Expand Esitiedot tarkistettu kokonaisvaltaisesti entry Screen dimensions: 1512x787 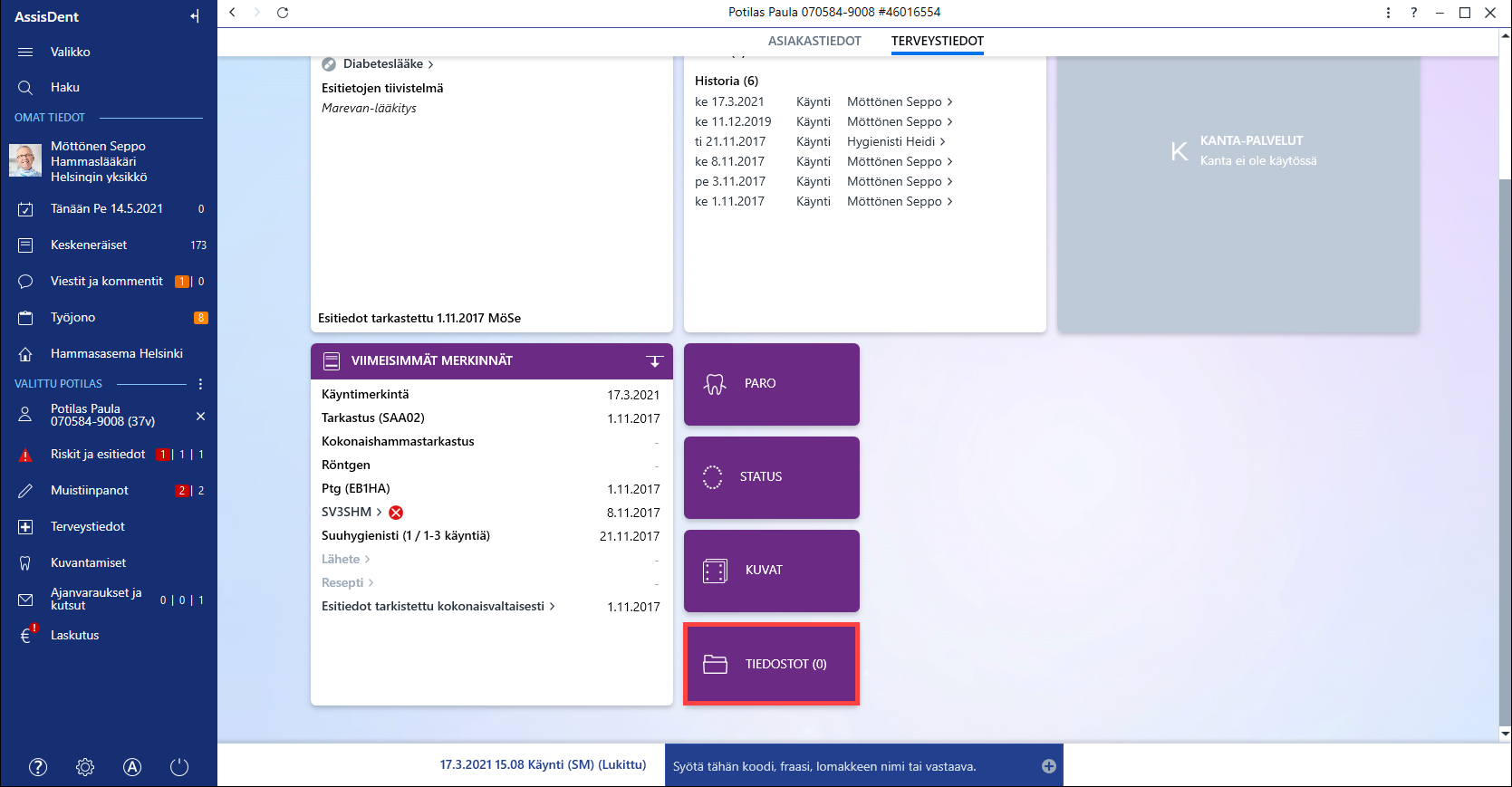(438, 606)
